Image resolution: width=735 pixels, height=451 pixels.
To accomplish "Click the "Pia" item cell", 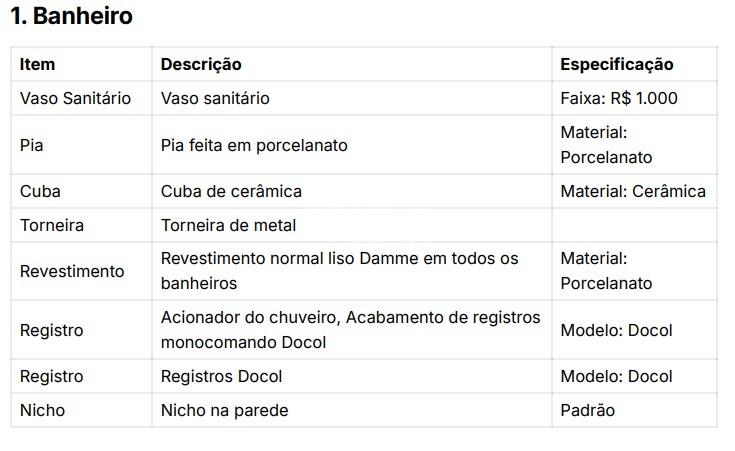I will coord(32,145).
